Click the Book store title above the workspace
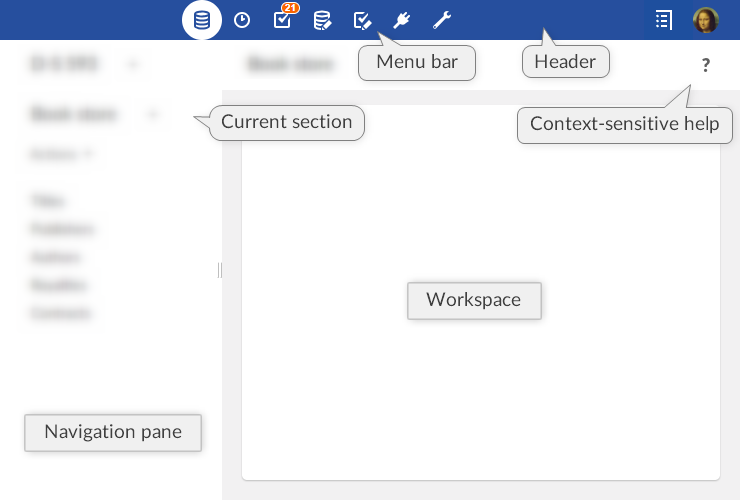 point(277,65)
